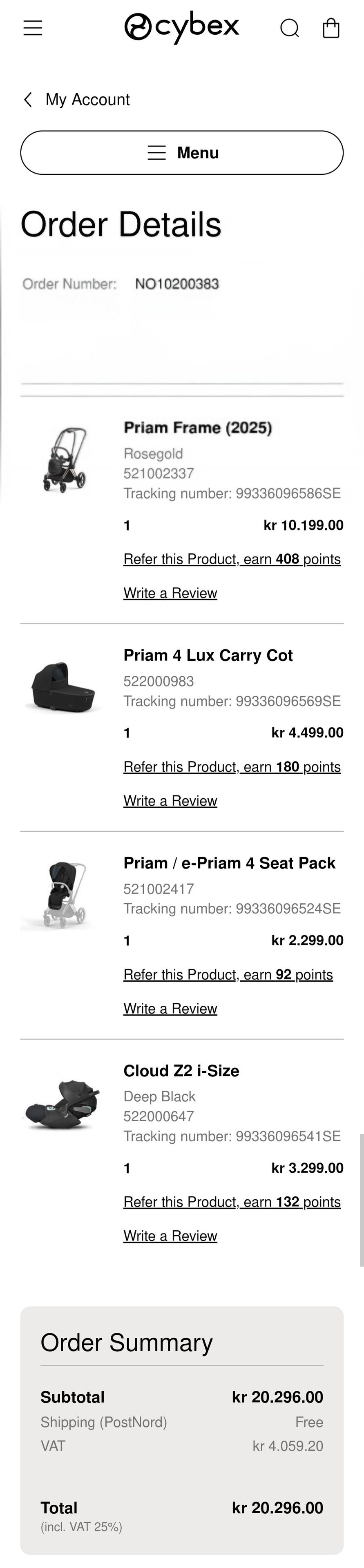Open Priam 4 Lux Carry Cot thumbnail
The width and height of the screenshot is (364, 1568).
point(63,686)
